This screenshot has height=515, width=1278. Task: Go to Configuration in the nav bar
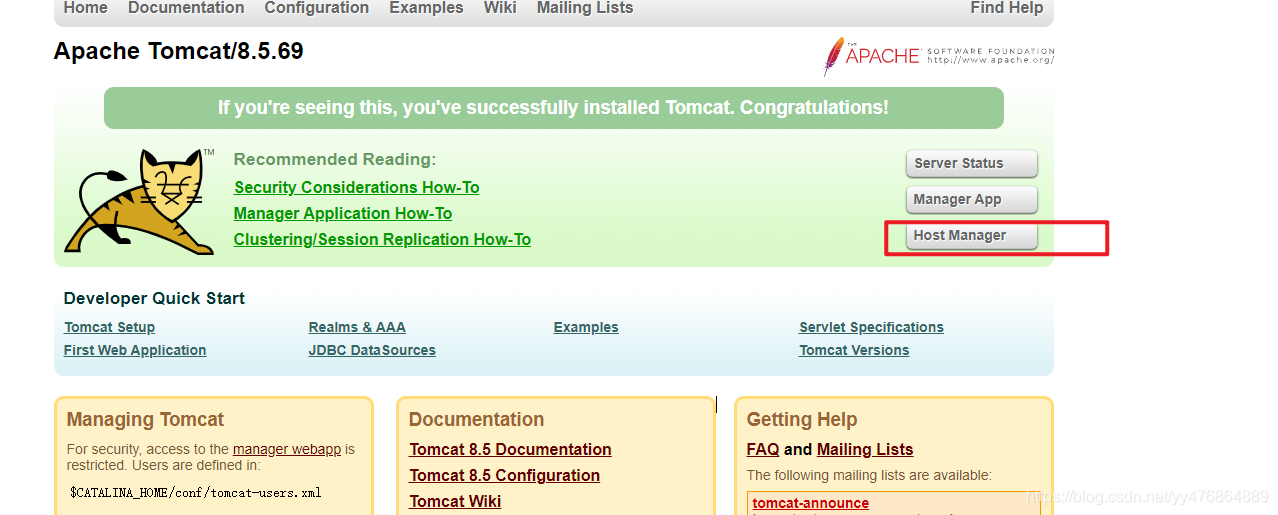[317, 8]
